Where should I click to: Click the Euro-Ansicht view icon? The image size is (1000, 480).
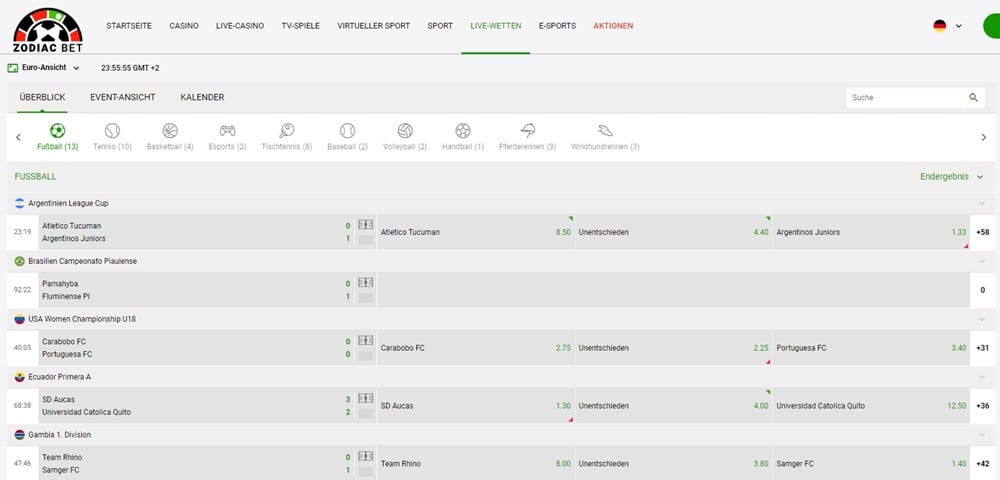point(13,68)
